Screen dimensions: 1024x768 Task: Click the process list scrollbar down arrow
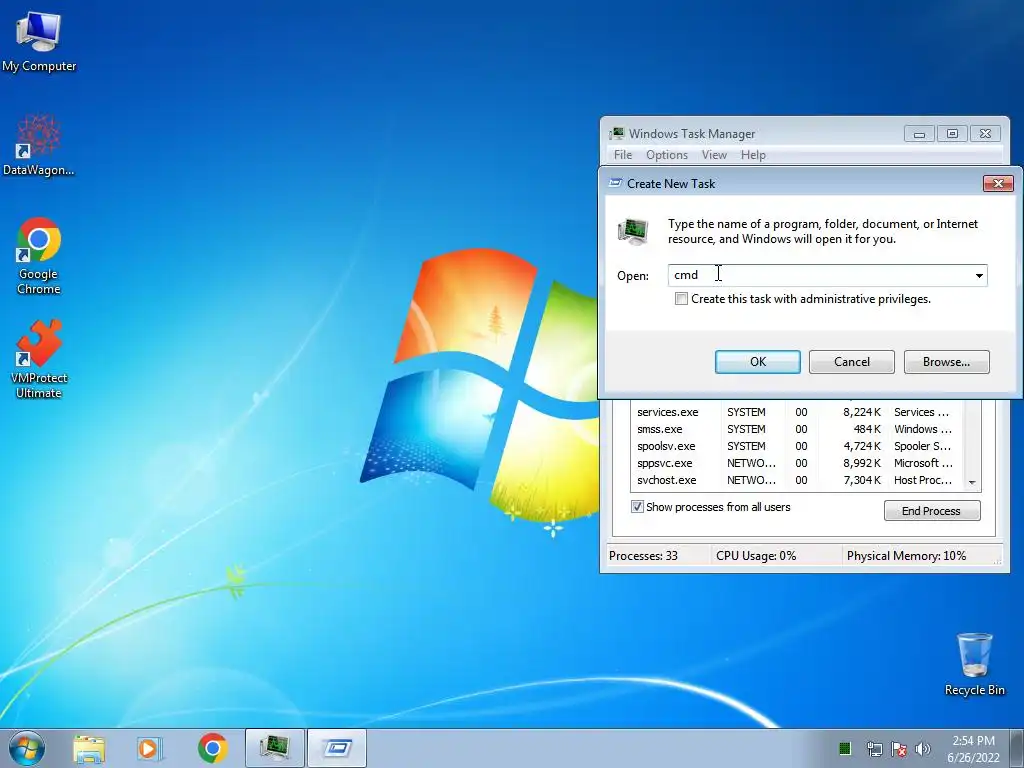click(972, 482)
